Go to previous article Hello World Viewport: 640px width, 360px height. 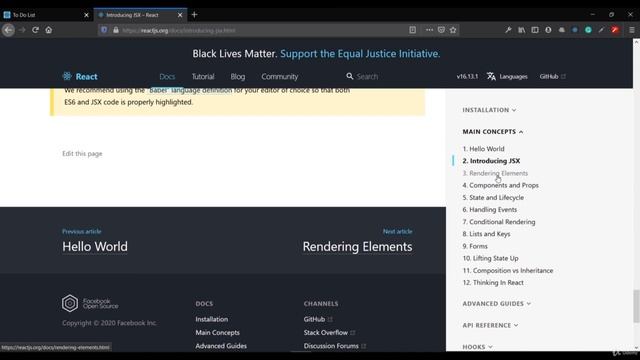(95, 247)
